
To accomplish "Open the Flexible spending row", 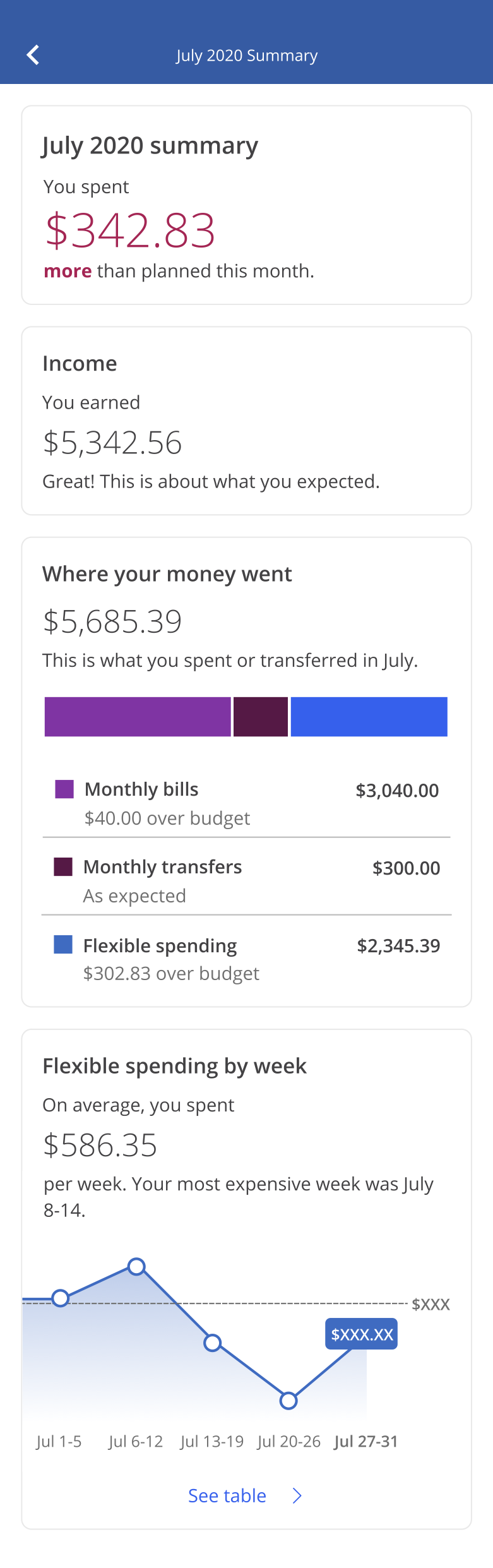I will click(246, 959).
